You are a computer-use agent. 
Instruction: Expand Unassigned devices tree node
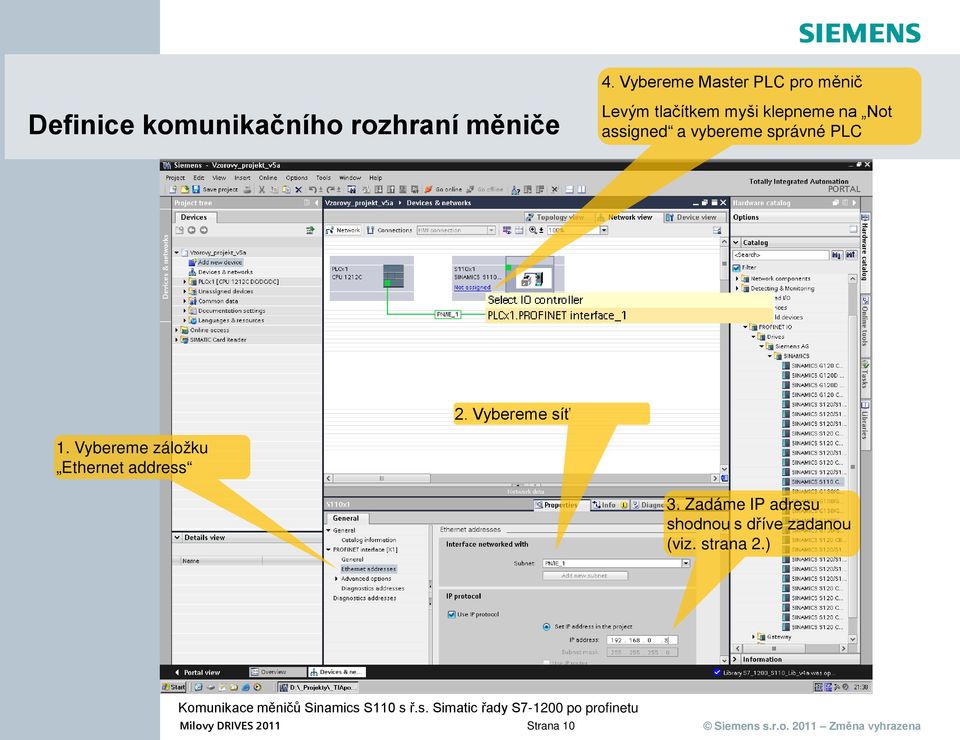point(184,291)
